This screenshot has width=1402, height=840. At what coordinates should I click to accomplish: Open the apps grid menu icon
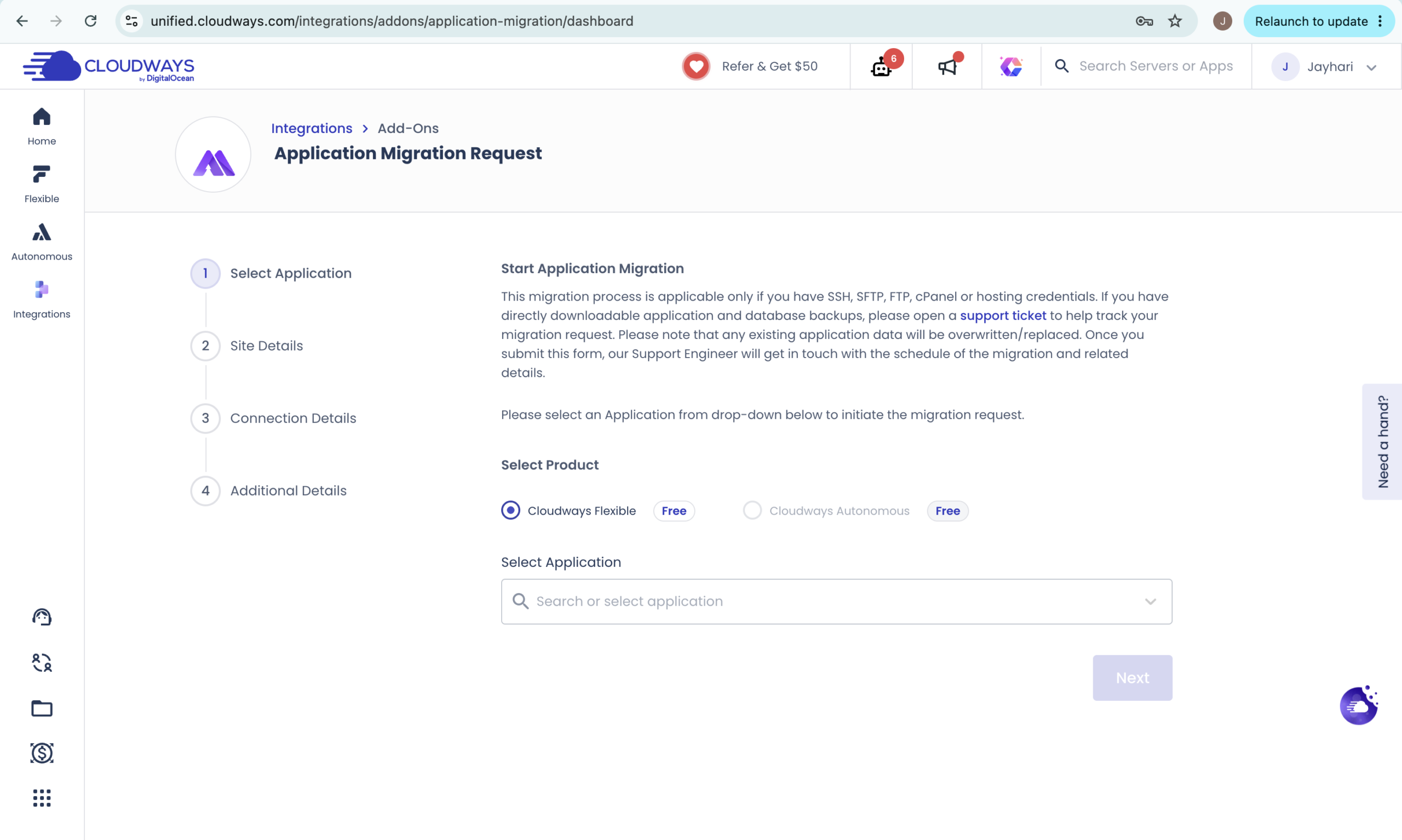click(41, 798)
